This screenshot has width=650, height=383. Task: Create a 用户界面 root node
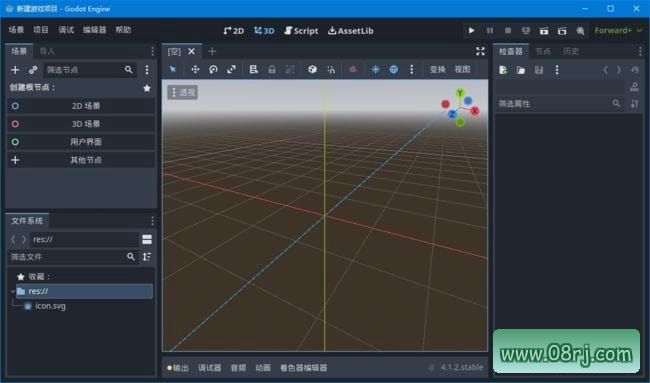point(81,142)
